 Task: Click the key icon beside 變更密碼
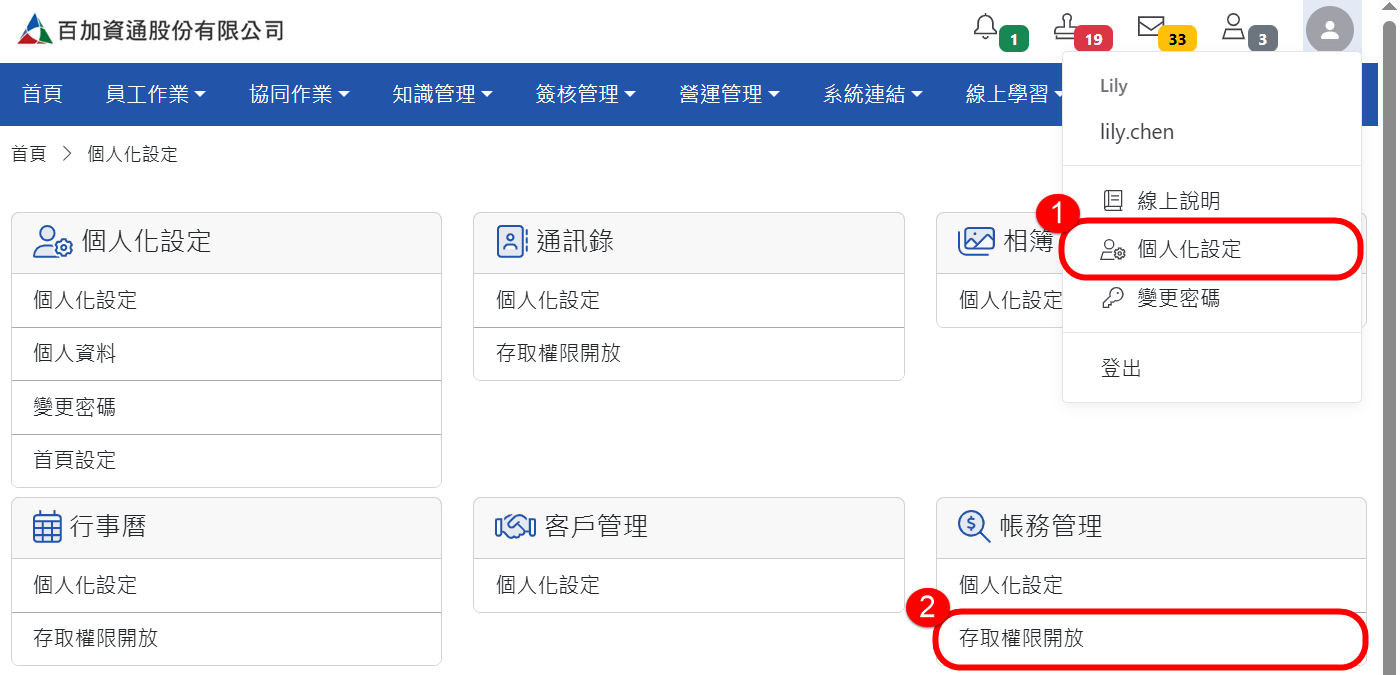[1113, 298]
